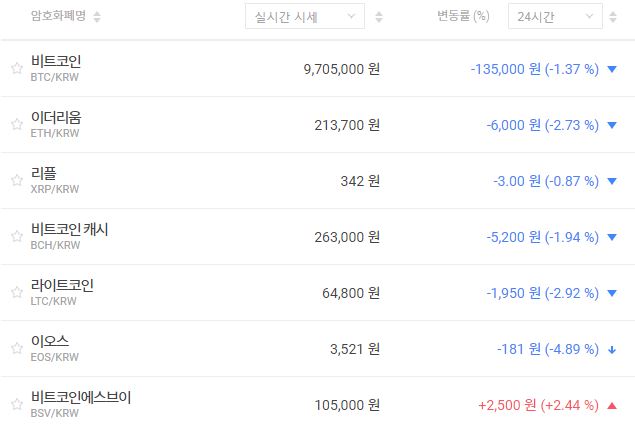Click the star beside Bitcoin Cash

pos(16,237)
